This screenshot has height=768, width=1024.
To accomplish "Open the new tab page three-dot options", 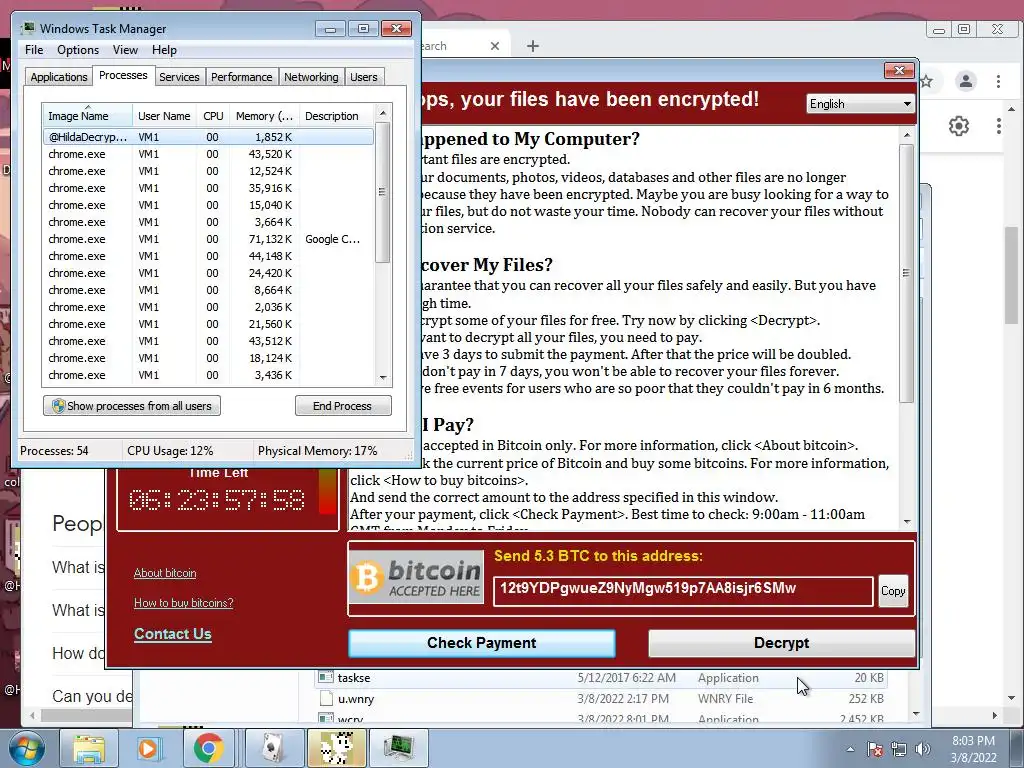I will tap(999, 125).
